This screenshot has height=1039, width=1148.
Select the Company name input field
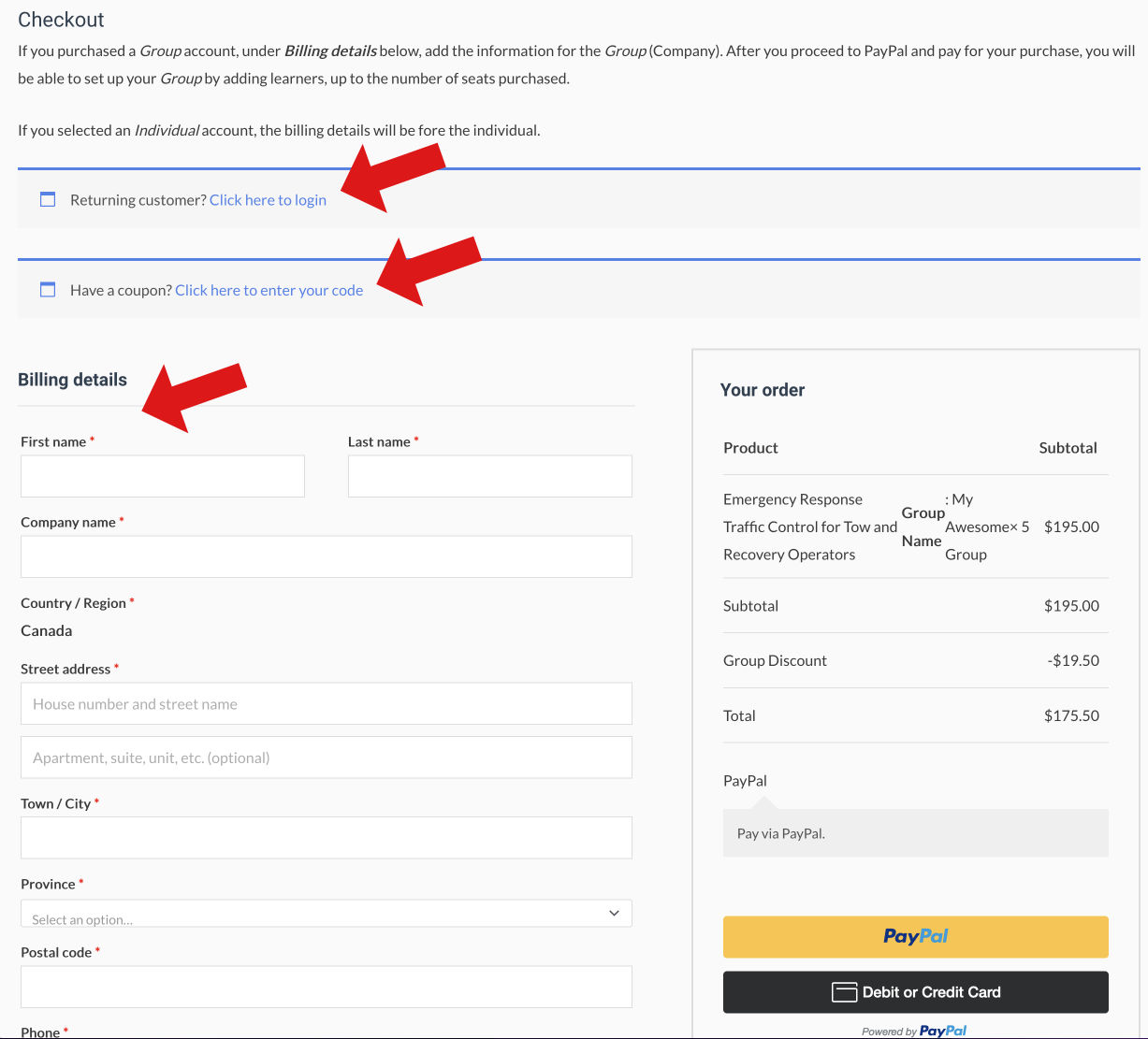[326, 556]
